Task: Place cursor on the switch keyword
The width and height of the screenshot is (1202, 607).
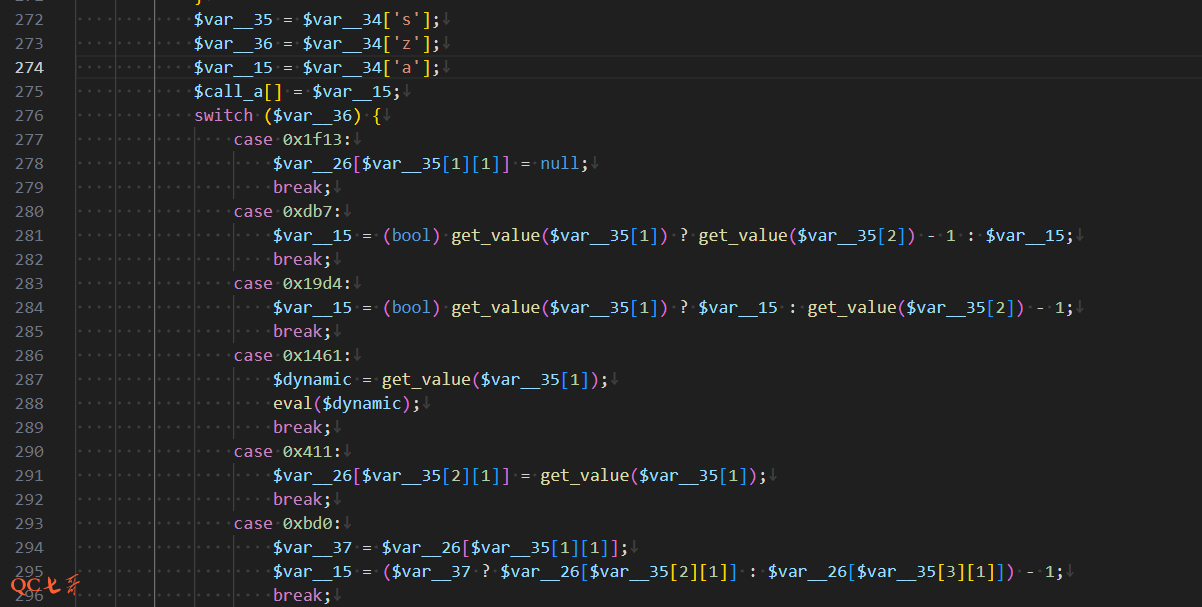Action: point(223,115)
